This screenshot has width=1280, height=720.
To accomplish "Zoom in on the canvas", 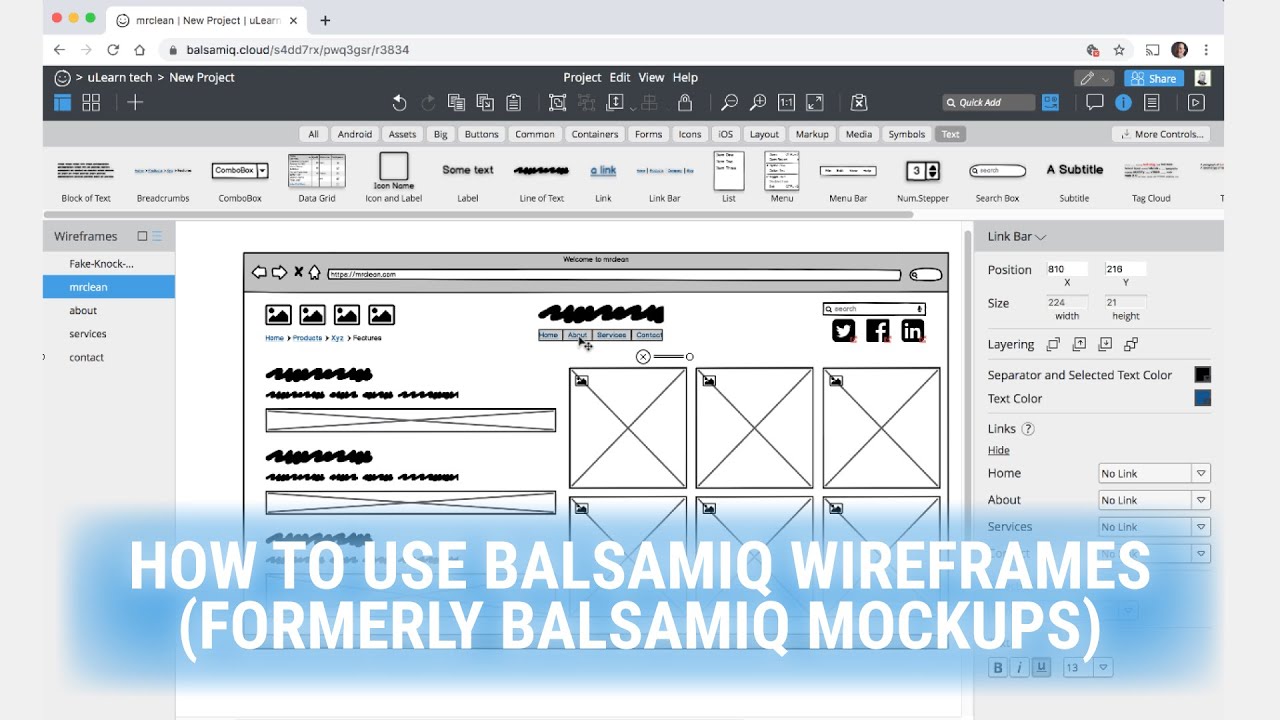I will coord(759,102).
